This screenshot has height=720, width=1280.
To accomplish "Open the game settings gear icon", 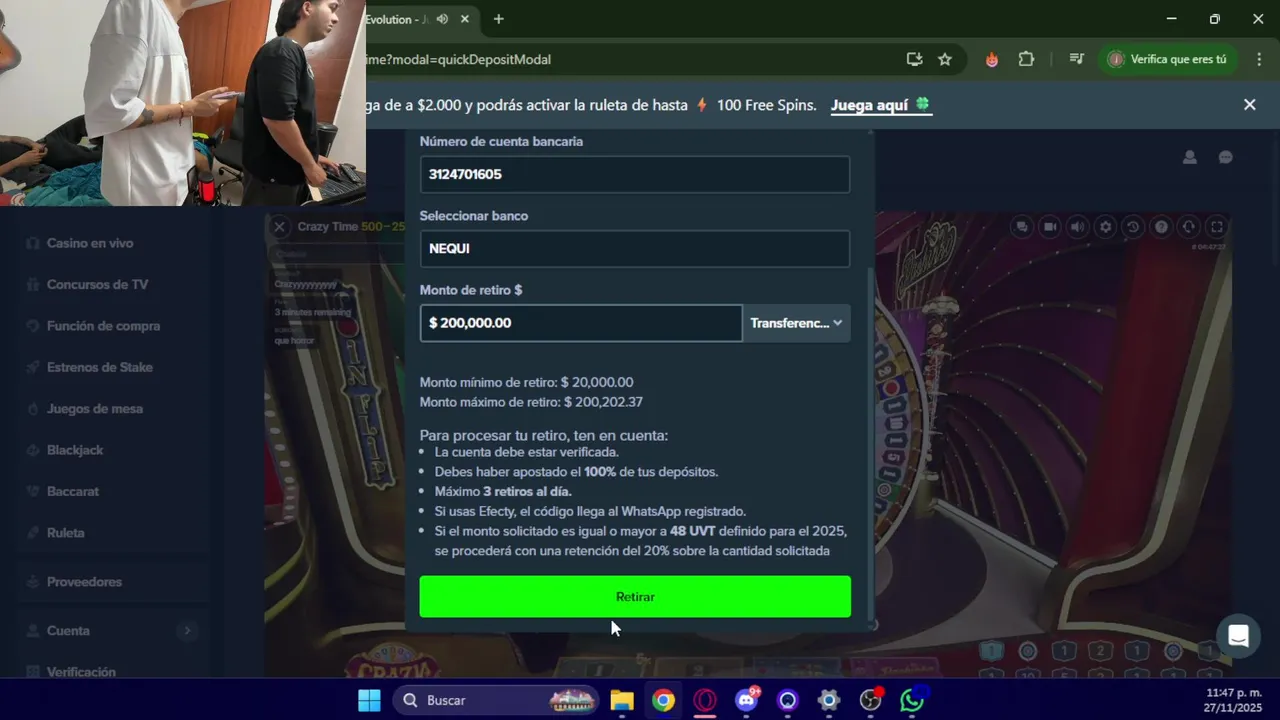I will (x=1105, y=227).
